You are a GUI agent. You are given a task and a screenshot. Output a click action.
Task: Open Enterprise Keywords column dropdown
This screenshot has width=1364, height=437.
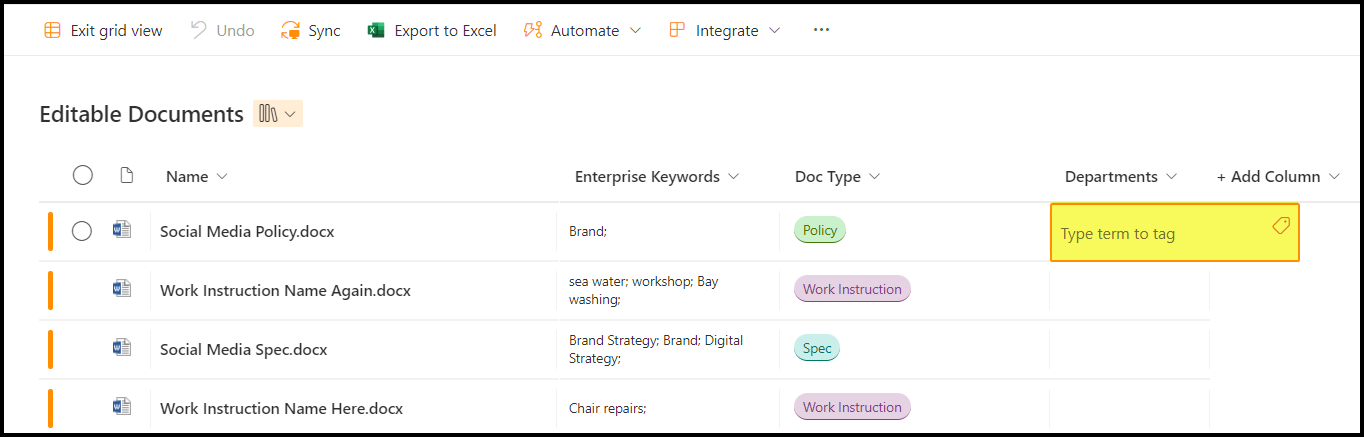click(734, 177)
